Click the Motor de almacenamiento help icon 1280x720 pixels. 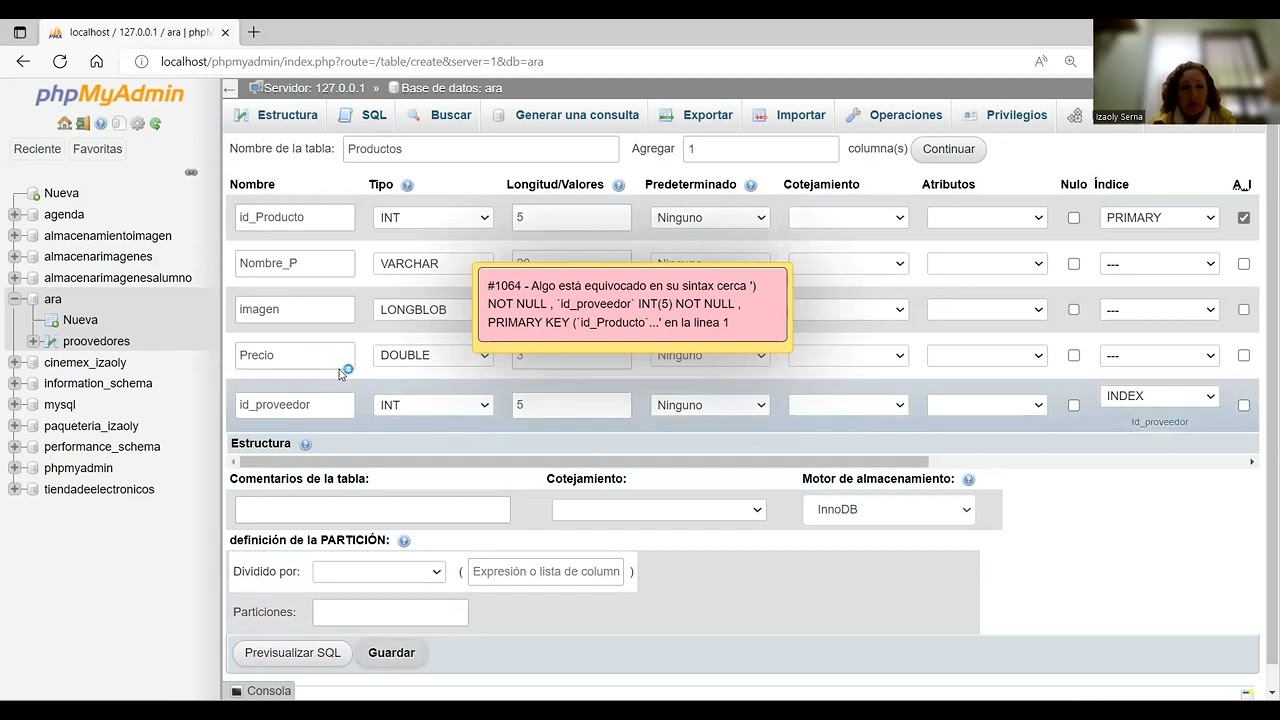pyautogui.click(x=968, y=480)
